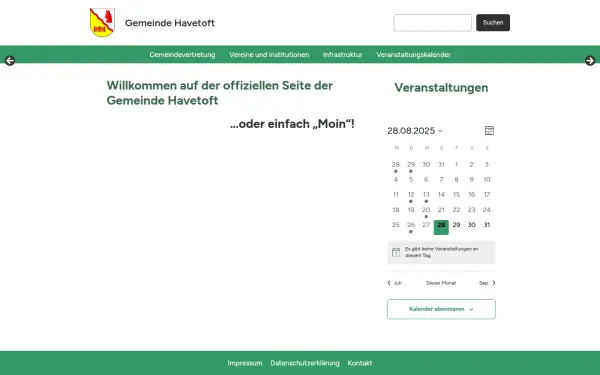Select day 27 in the calendar
The image size is (600, 375).
426,225
